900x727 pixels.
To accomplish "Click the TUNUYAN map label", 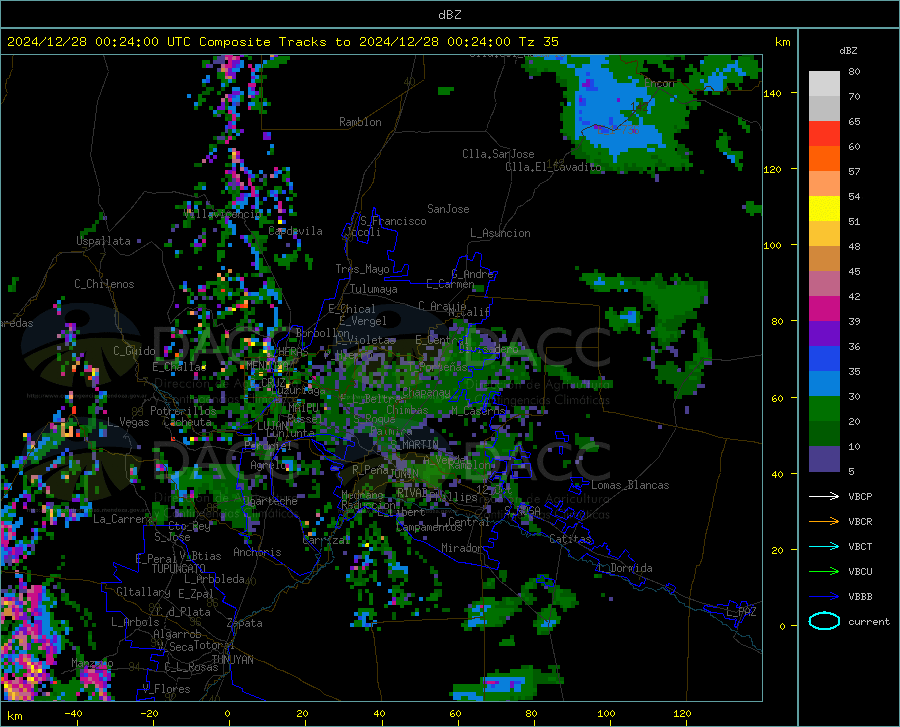I will (x=232, y=660).
